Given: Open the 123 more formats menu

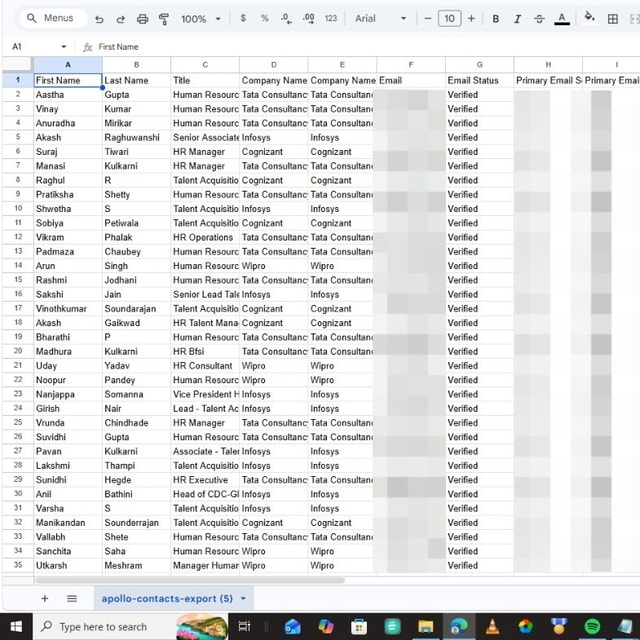Looking at the screenshot, I should coord(331,18).
